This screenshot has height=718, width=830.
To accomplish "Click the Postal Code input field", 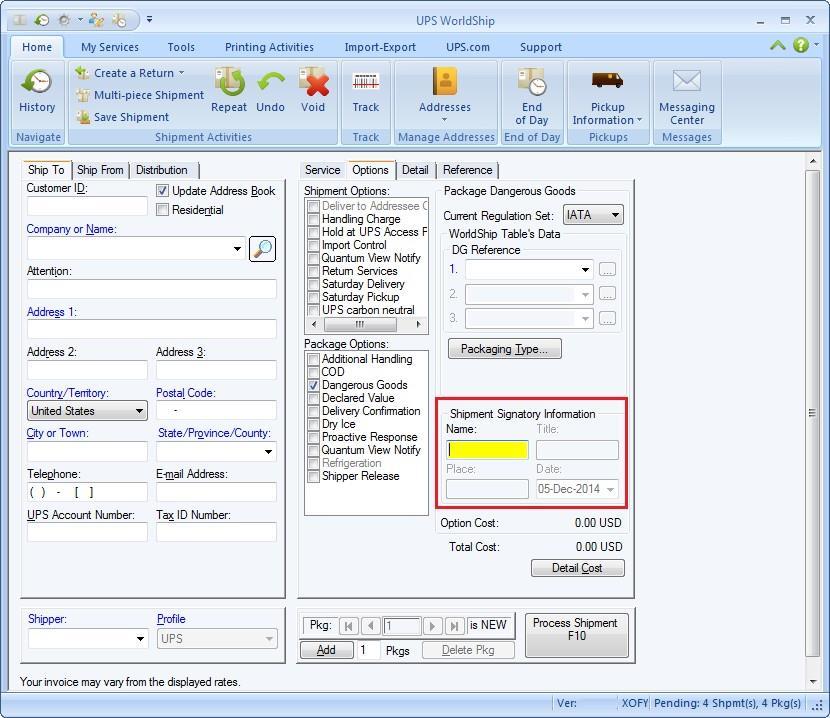I will pos(216,410).
